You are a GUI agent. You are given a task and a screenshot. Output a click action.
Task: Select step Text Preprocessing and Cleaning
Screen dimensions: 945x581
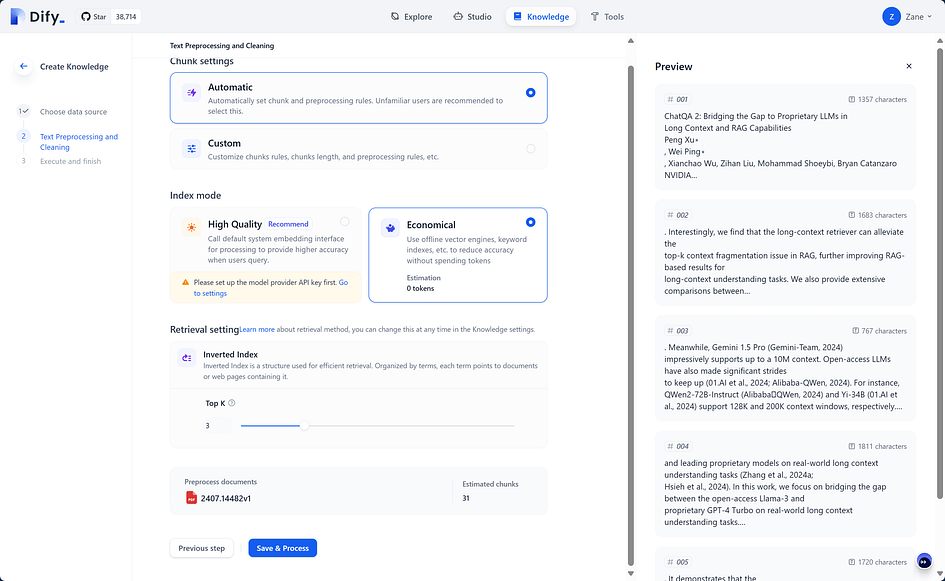(79, 142)
